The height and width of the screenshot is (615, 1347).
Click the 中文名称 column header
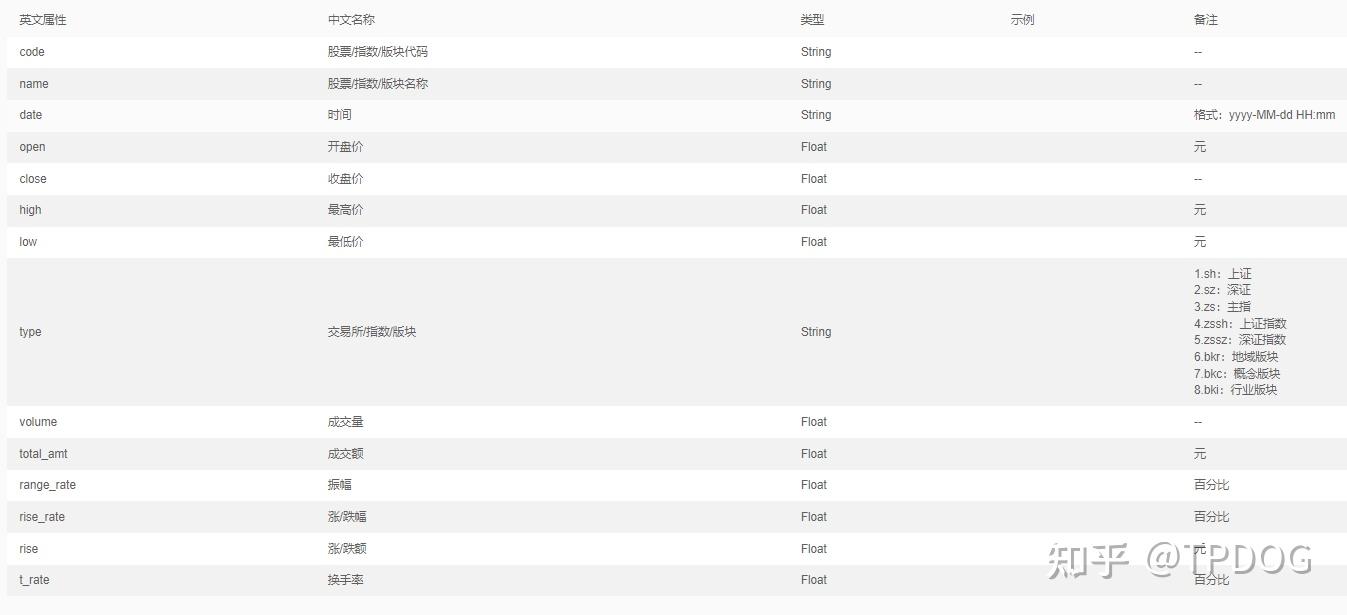[x=351, y=20]
